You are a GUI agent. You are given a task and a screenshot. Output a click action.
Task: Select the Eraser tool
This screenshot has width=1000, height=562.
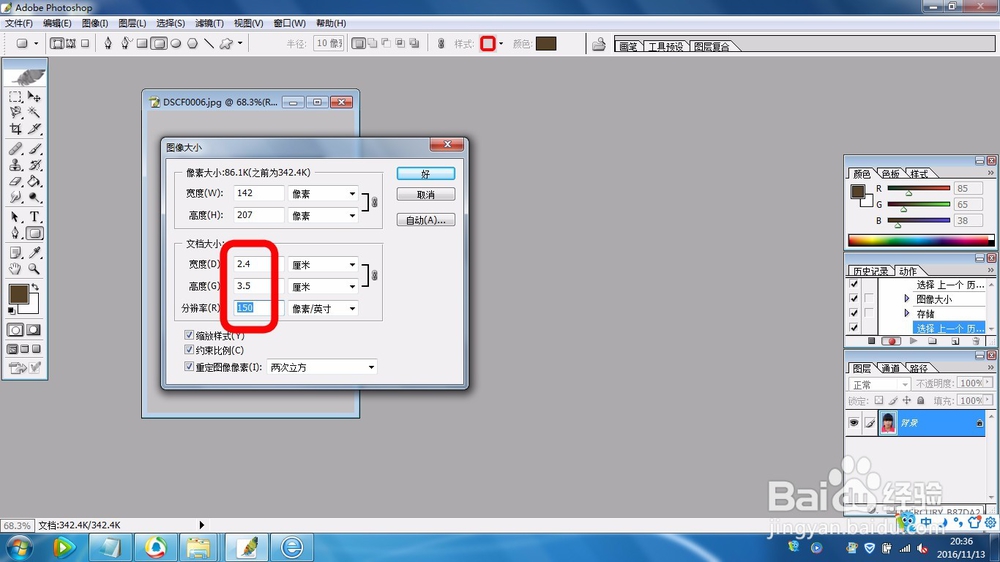15,182
